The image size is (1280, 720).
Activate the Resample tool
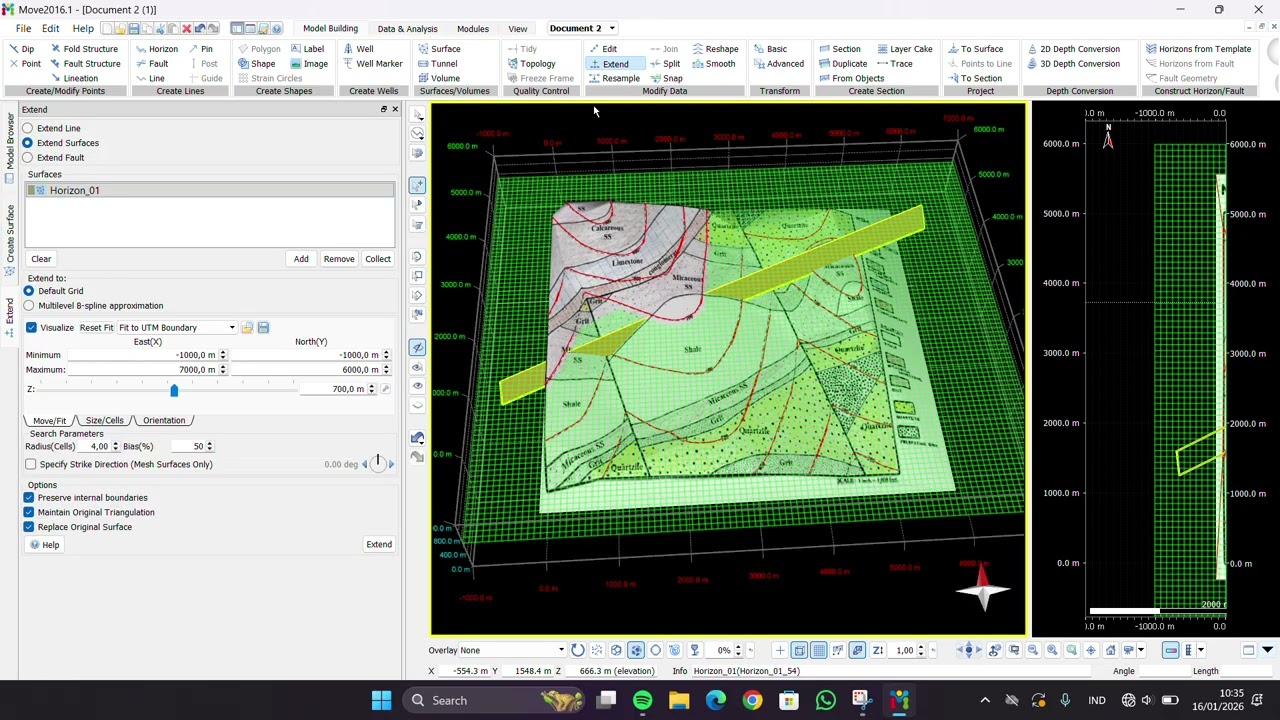coord(614,79)
